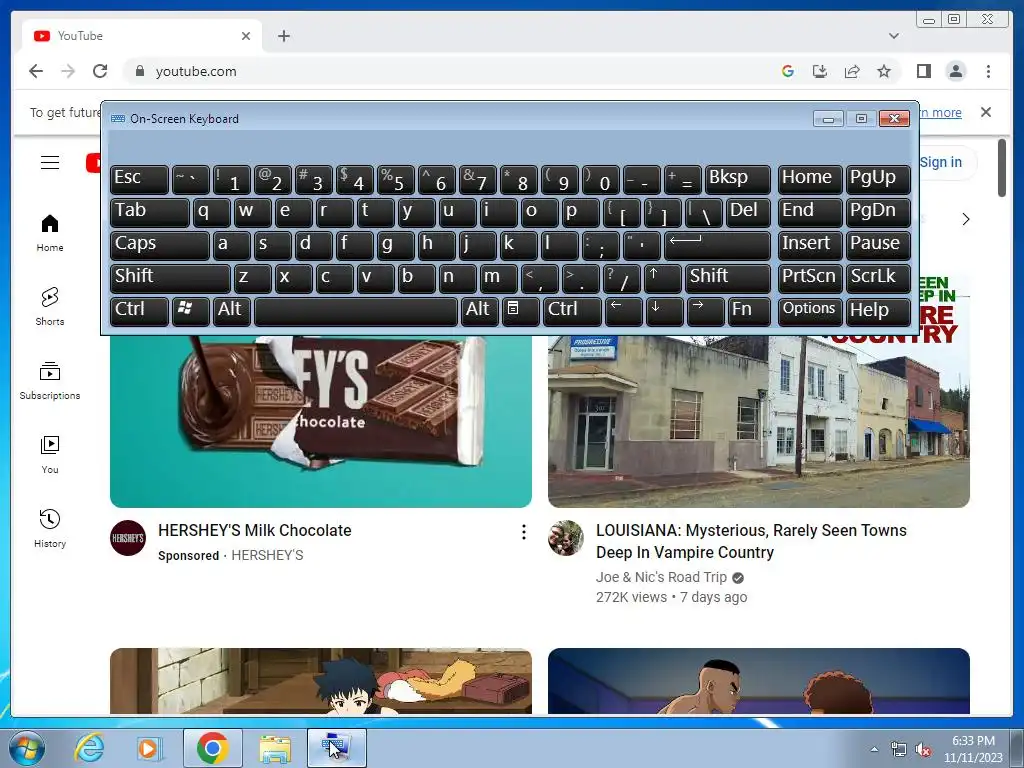Toggle the right Ctrl key
The height and width of the screenshot is (768, 1024).
click(572, 312)
